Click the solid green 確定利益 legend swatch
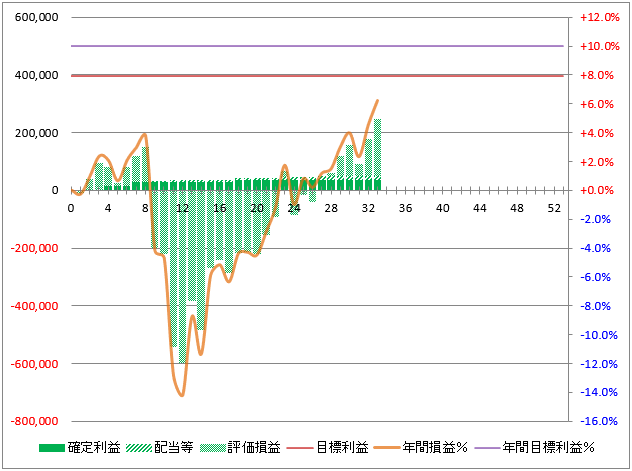The image size is (632, 471). tap(52, 448)
